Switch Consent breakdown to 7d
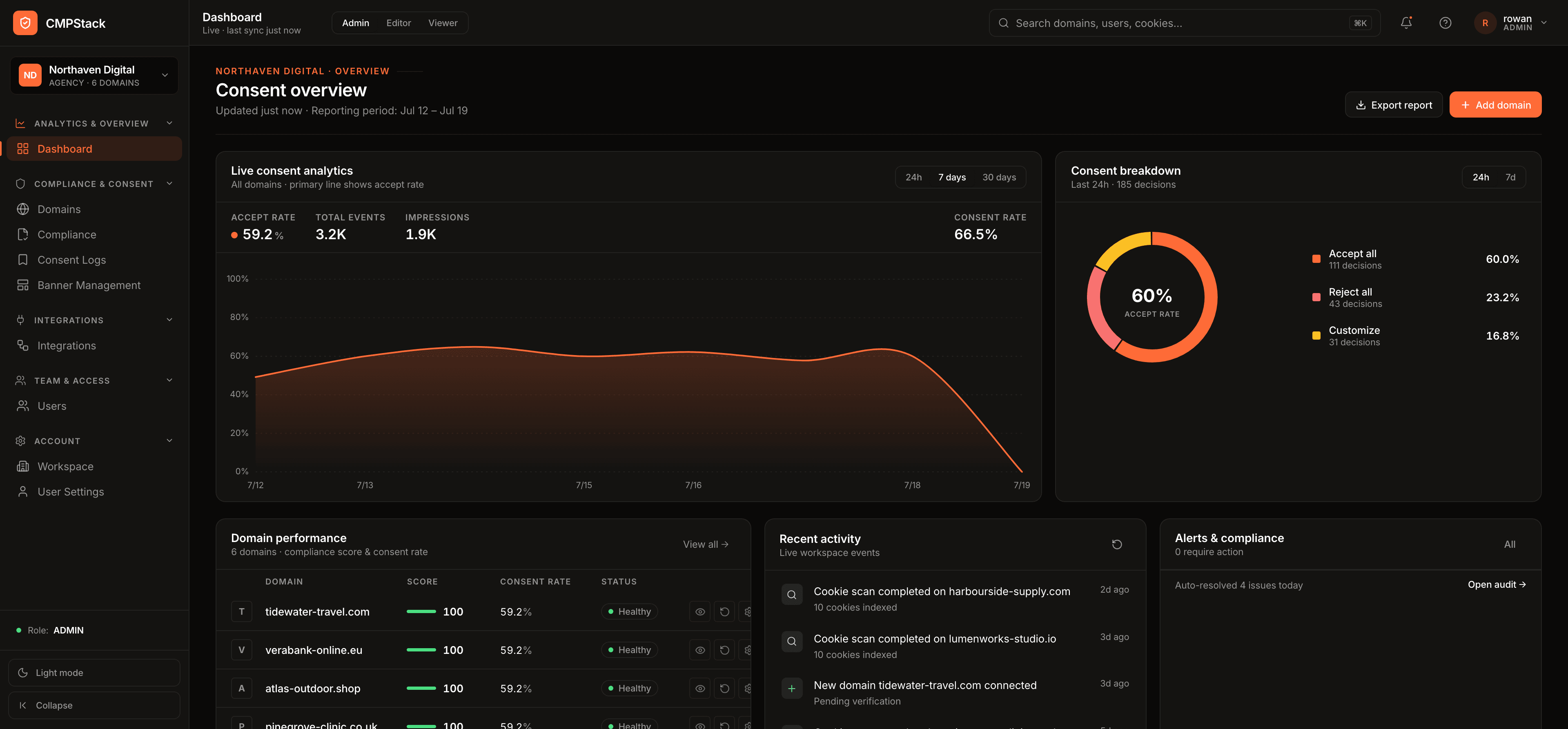This screenshot has height=729, width=1568. [x=1510, y=177]
